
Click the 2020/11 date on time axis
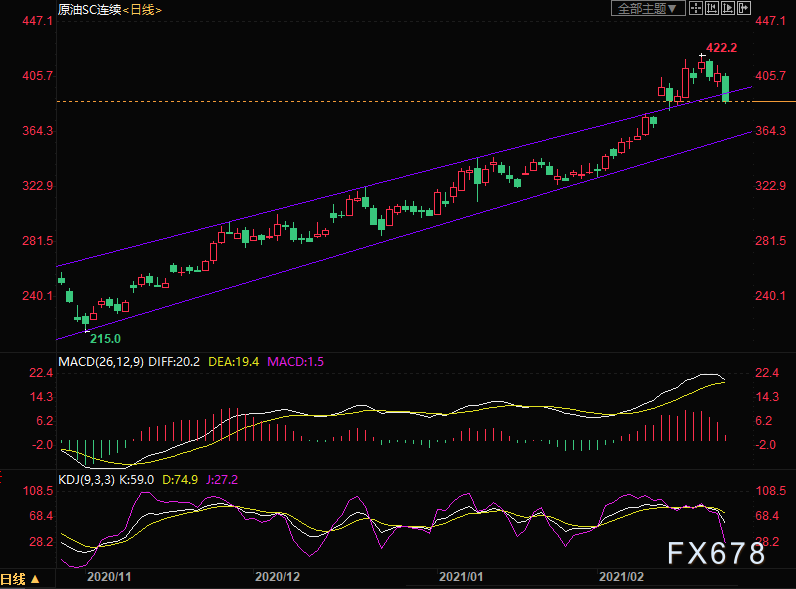[109, 577]
